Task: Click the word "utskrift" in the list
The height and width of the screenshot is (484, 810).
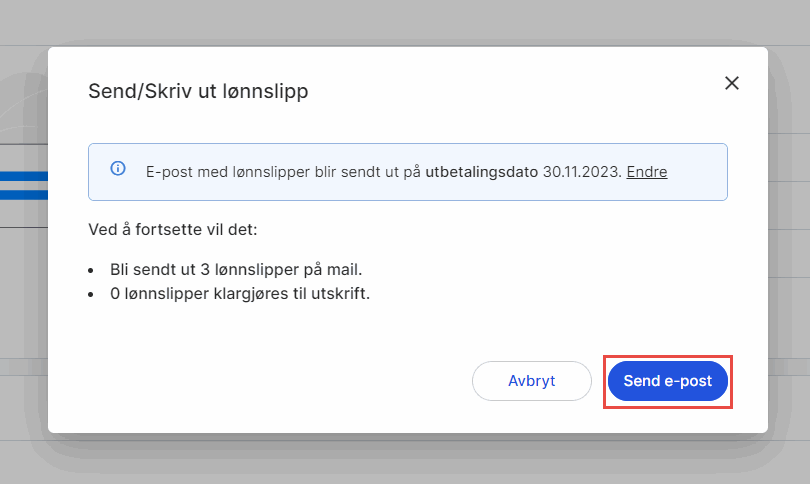Action: [x=342, y=295]
